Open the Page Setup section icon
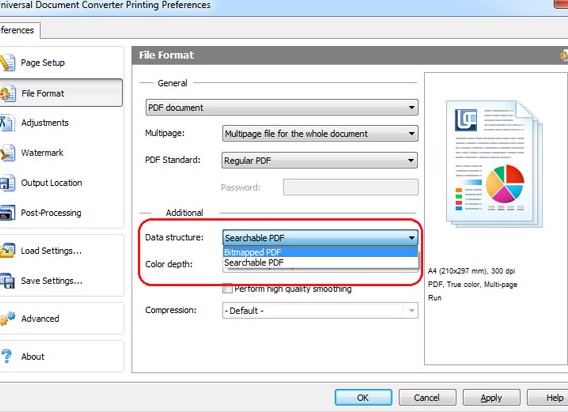 click(7, 62)
